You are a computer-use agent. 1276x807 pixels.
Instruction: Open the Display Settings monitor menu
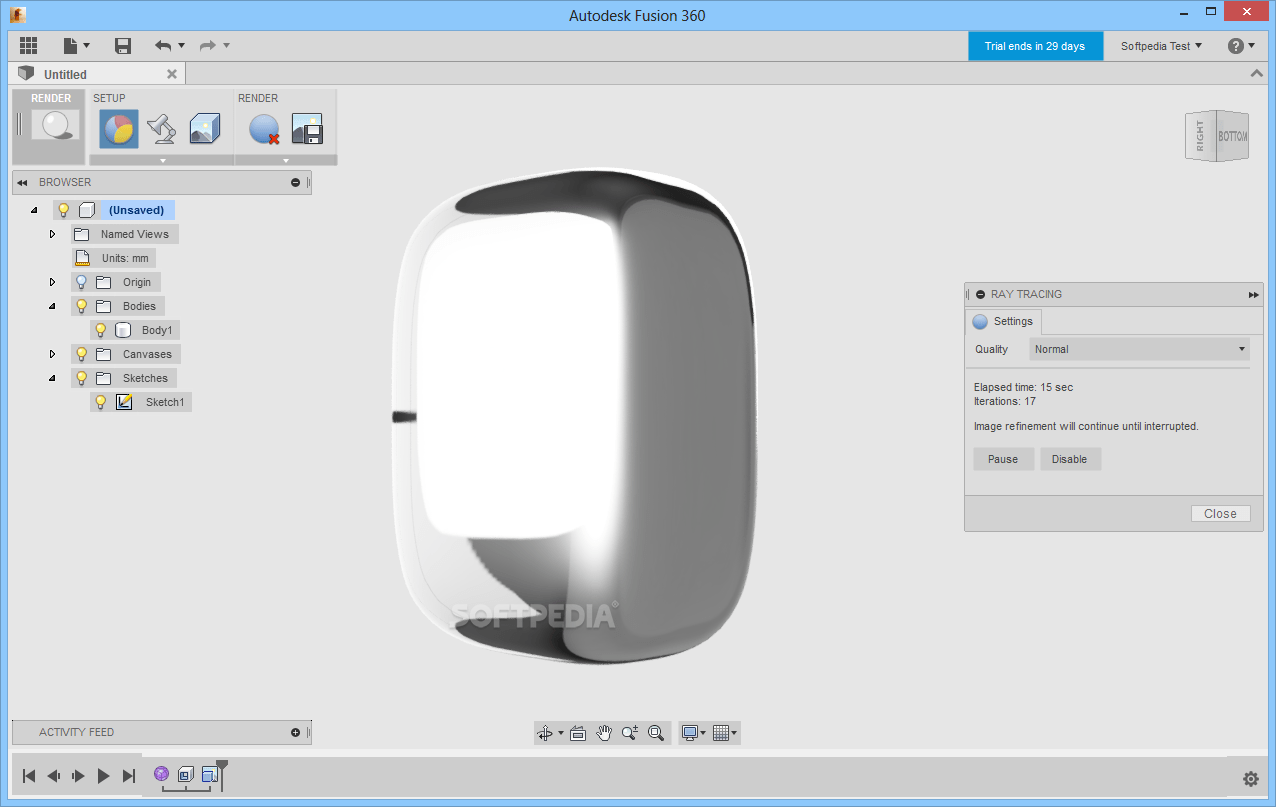[693, 733]
